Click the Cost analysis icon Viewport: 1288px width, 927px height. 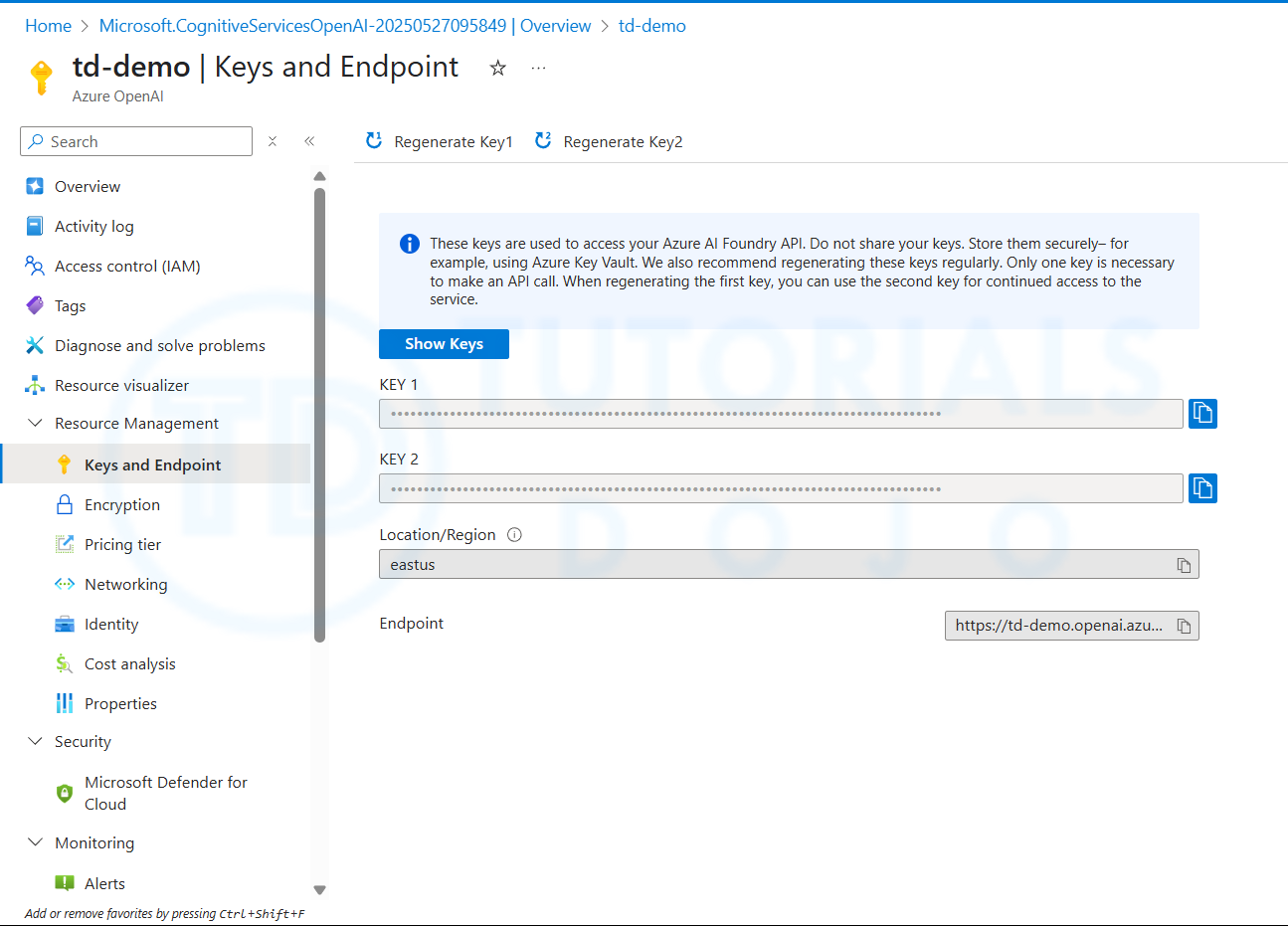65,663
